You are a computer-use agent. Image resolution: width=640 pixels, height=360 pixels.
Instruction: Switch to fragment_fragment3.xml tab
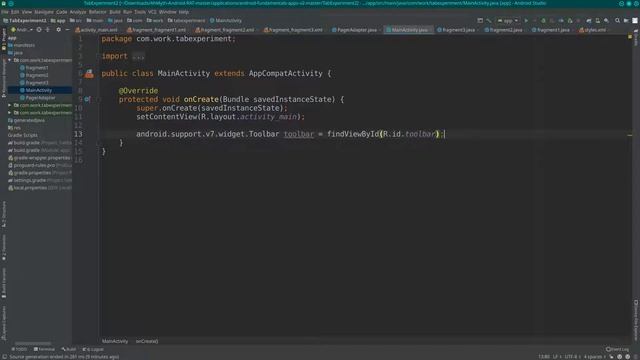(294, 30)
